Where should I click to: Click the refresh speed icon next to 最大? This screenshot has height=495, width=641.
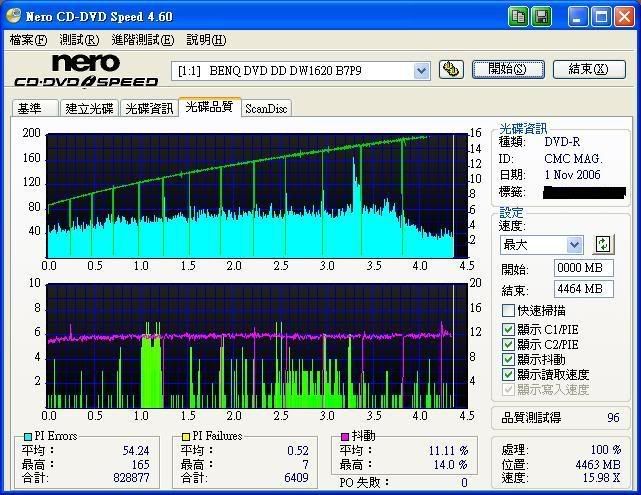604,244
